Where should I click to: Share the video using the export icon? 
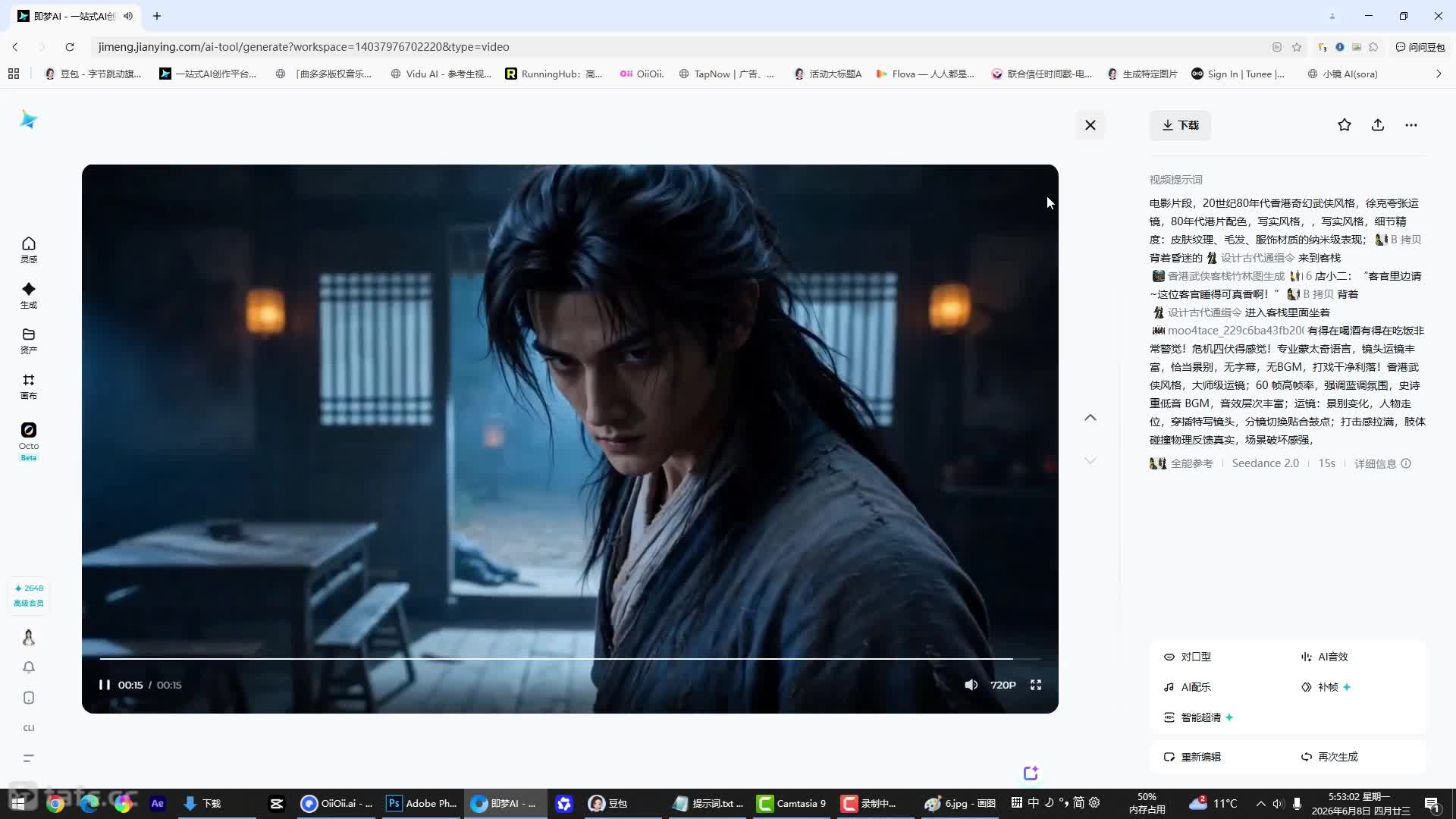pyautogui.click(x=1378, y=125)
